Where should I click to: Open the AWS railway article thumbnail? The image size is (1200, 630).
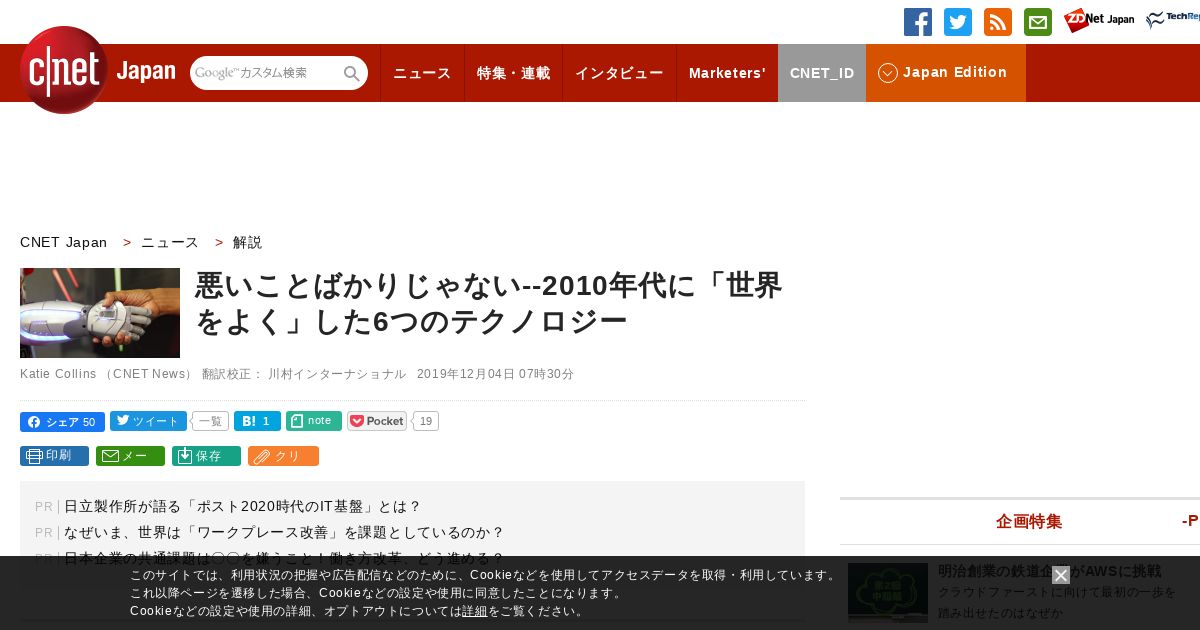[x=888, y=592]
